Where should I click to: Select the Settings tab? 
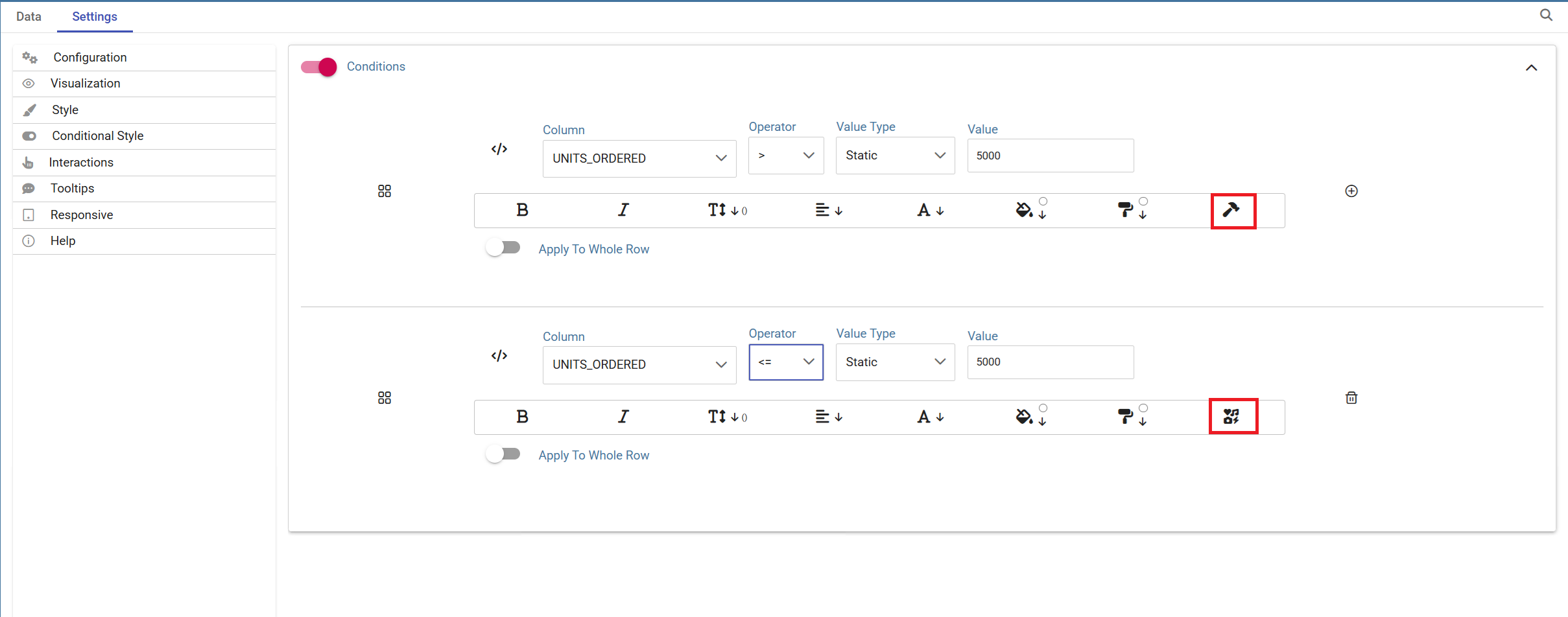[95, 17]
